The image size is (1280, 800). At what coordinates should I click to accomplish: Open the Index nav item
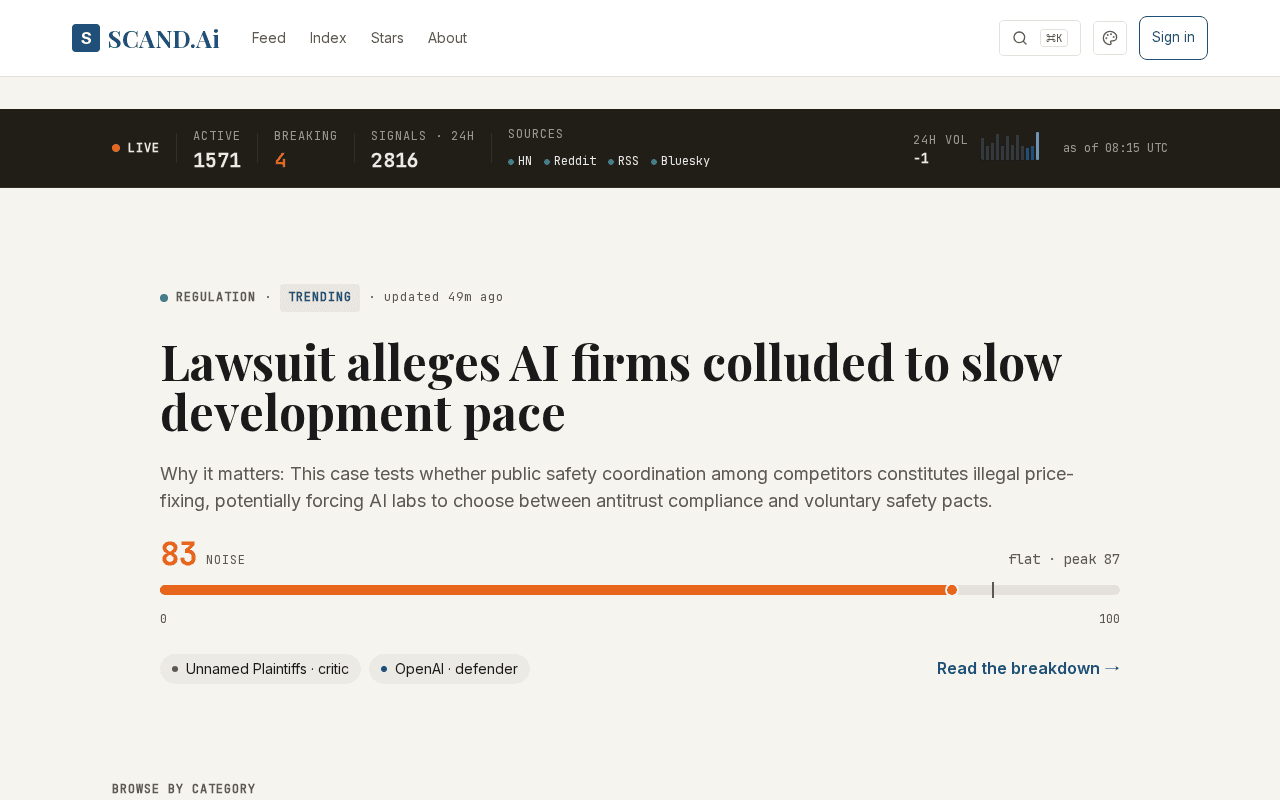coord(328,38)
